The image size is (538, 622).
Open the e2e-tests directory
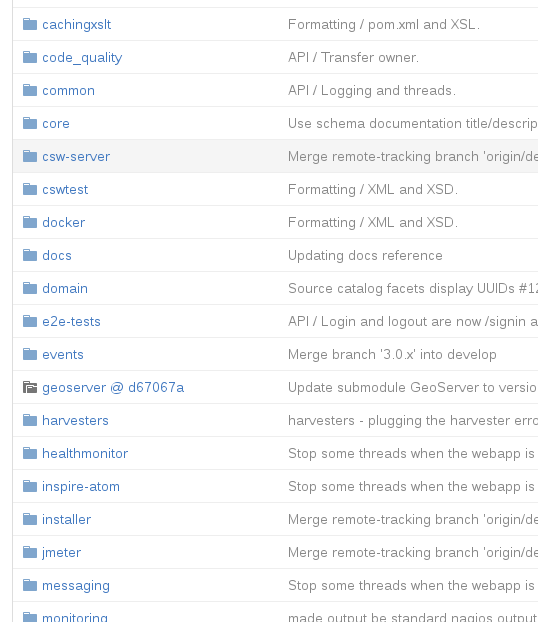click(71, 321)
